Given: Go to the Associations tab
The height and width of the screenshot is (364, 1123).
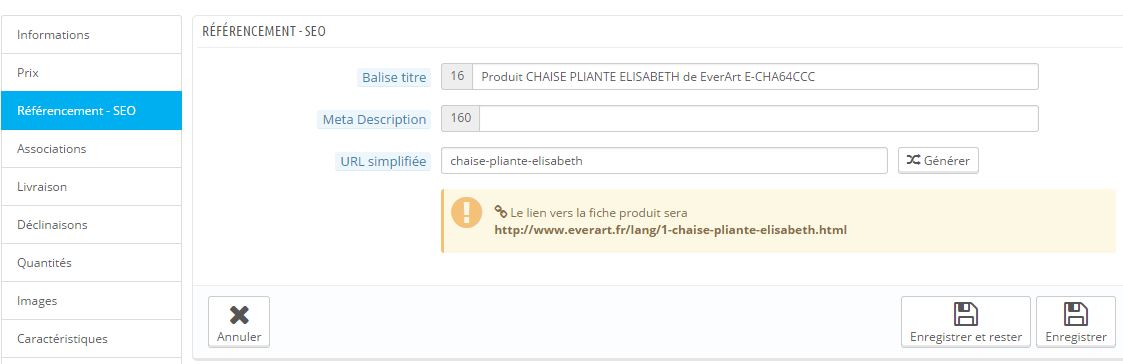Looking at the screenshot, I should point(91,148).
